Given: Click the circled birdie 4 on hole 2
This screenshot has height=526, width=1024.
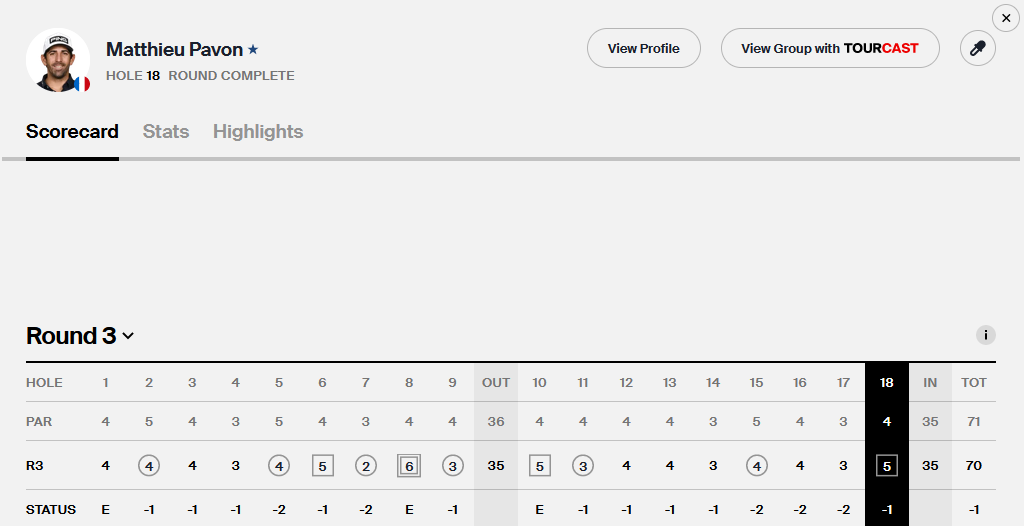Looking at the screenshot, I should pos(149,465).
